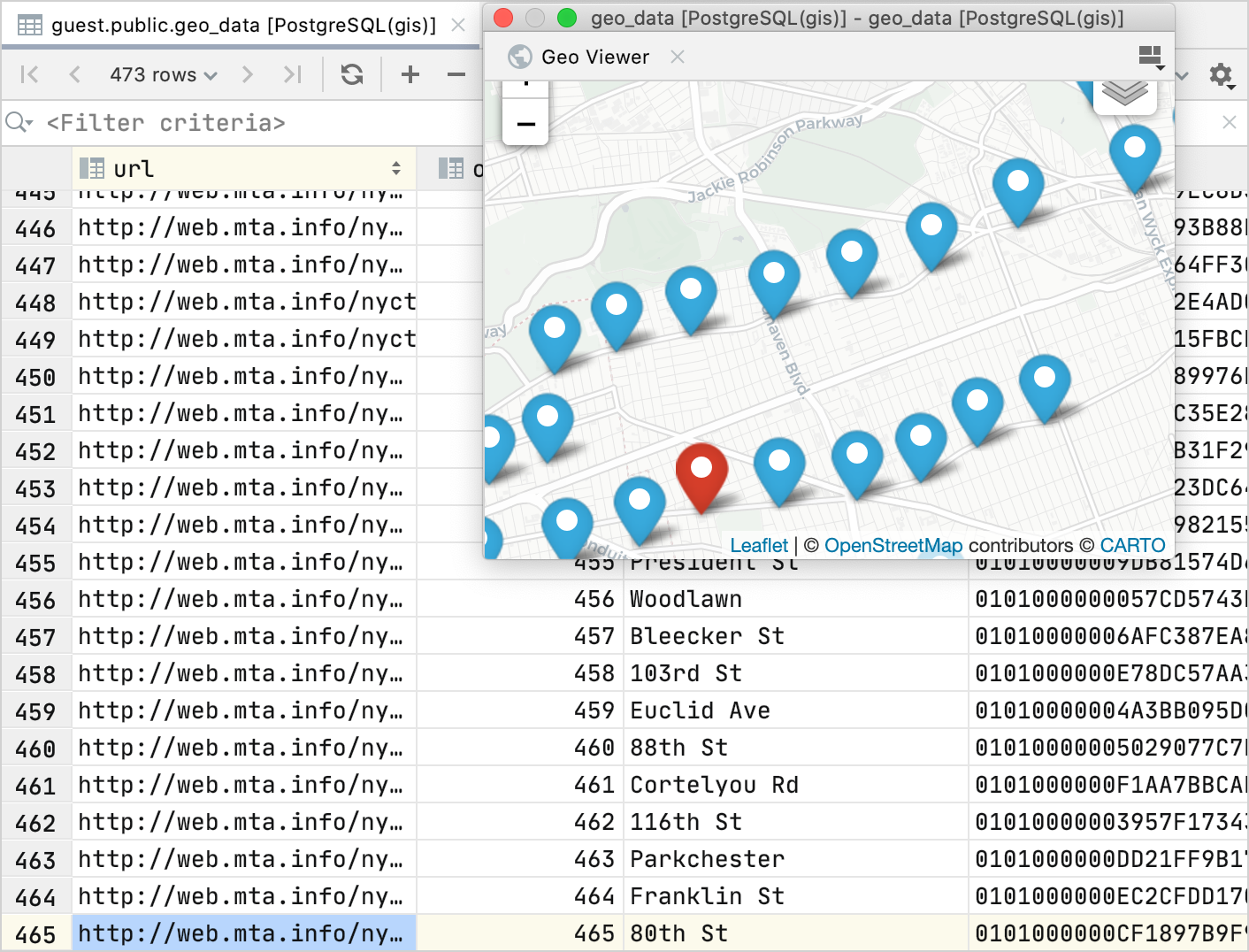Delete the selected row with the minus icon
This screenshot has height=952, width=1249.
click(455, 74)
